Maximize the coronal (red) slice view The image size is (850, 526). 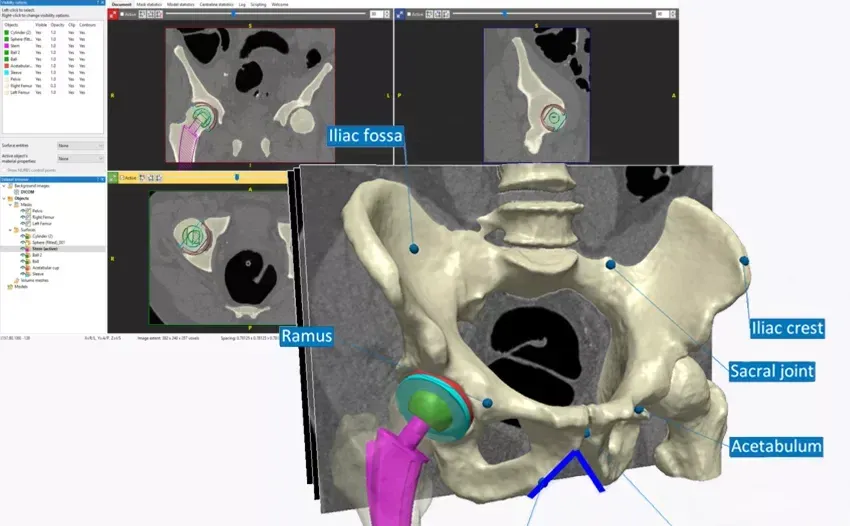click(x=113, y=15)
